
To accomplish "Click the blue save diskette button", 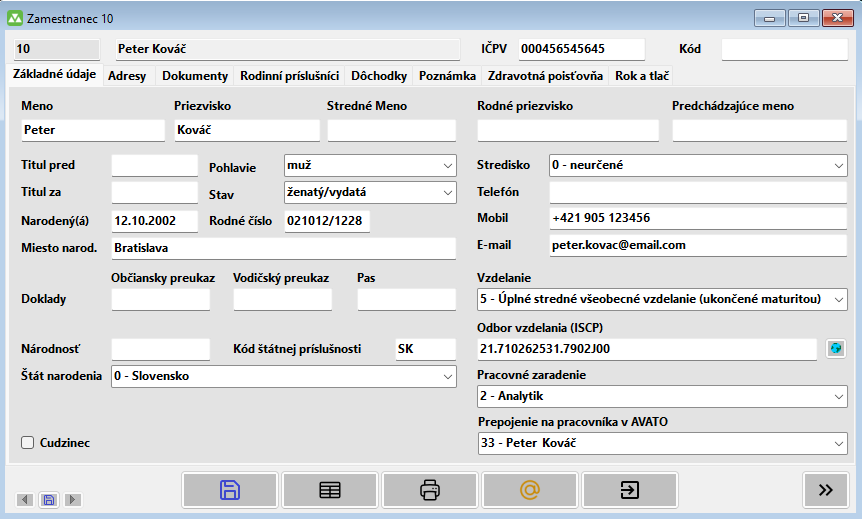I will click(230, 490).
